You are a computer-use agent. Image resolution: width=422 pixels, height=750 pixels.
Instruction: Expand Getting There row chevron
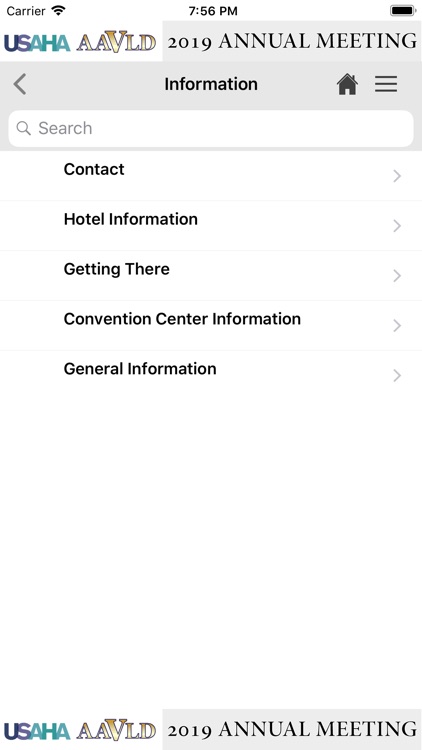(x=397, y=276)
